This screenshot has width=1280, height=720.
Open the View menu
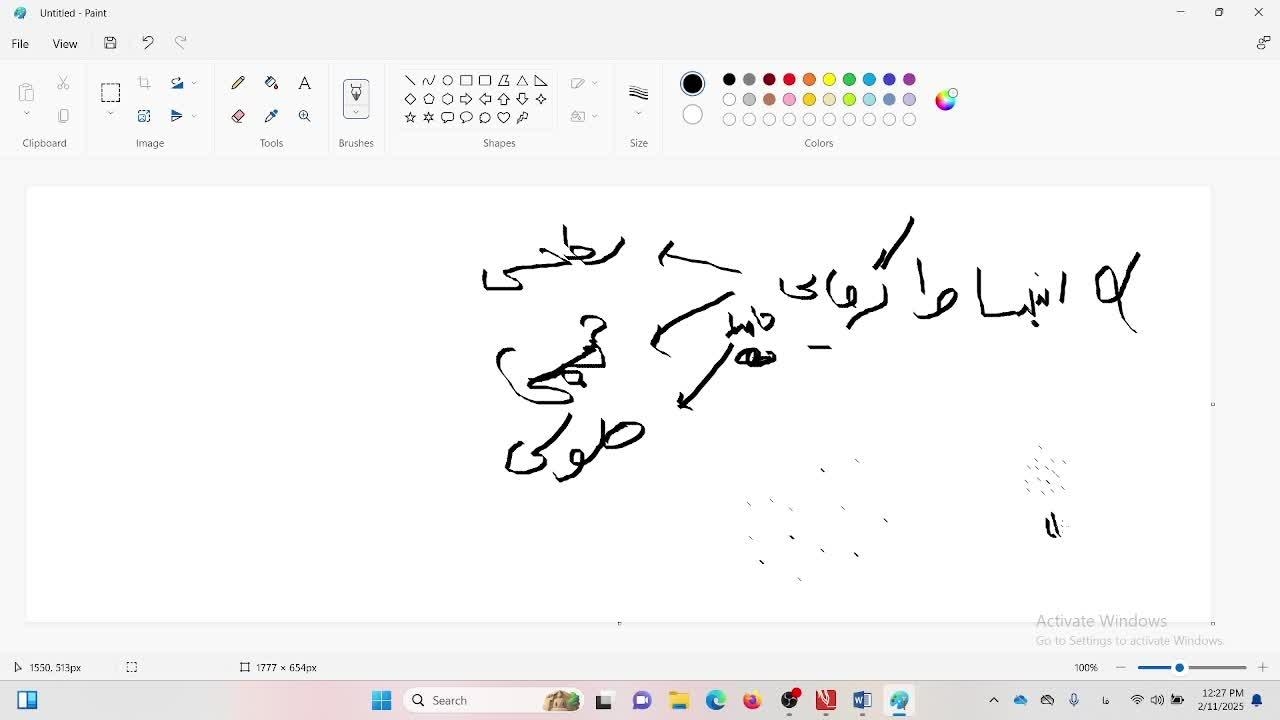65,44
